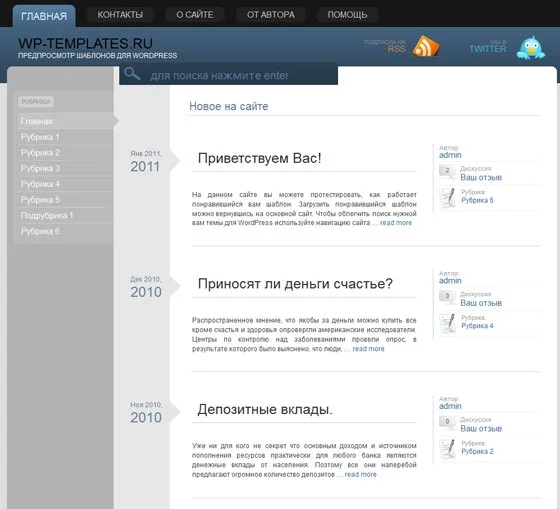
Task: Open the О САЙТЕ menu item
Action: pyautogui.click(x=195, y=15)
